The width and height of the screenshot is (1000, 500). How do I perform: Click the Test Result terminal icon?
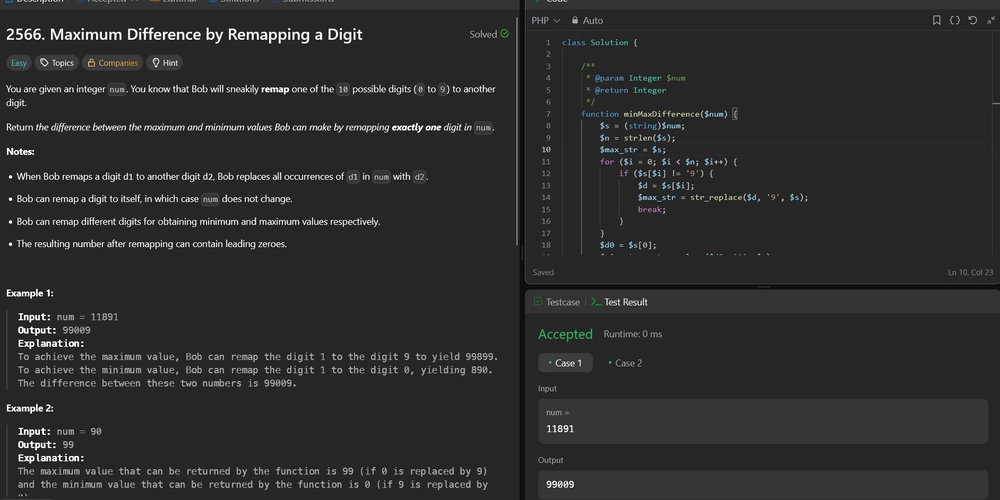point(596,302)
